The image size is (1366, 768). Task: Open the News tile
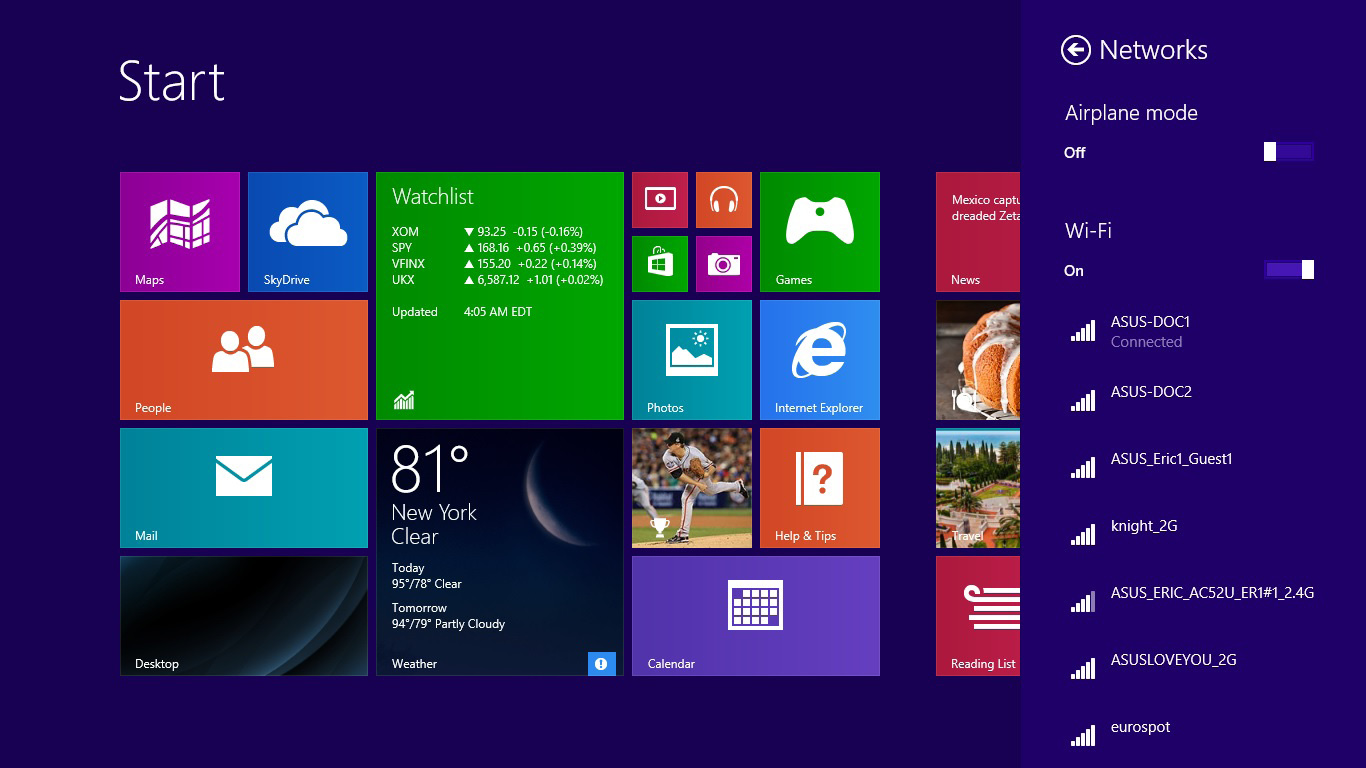tap(978, 232)
